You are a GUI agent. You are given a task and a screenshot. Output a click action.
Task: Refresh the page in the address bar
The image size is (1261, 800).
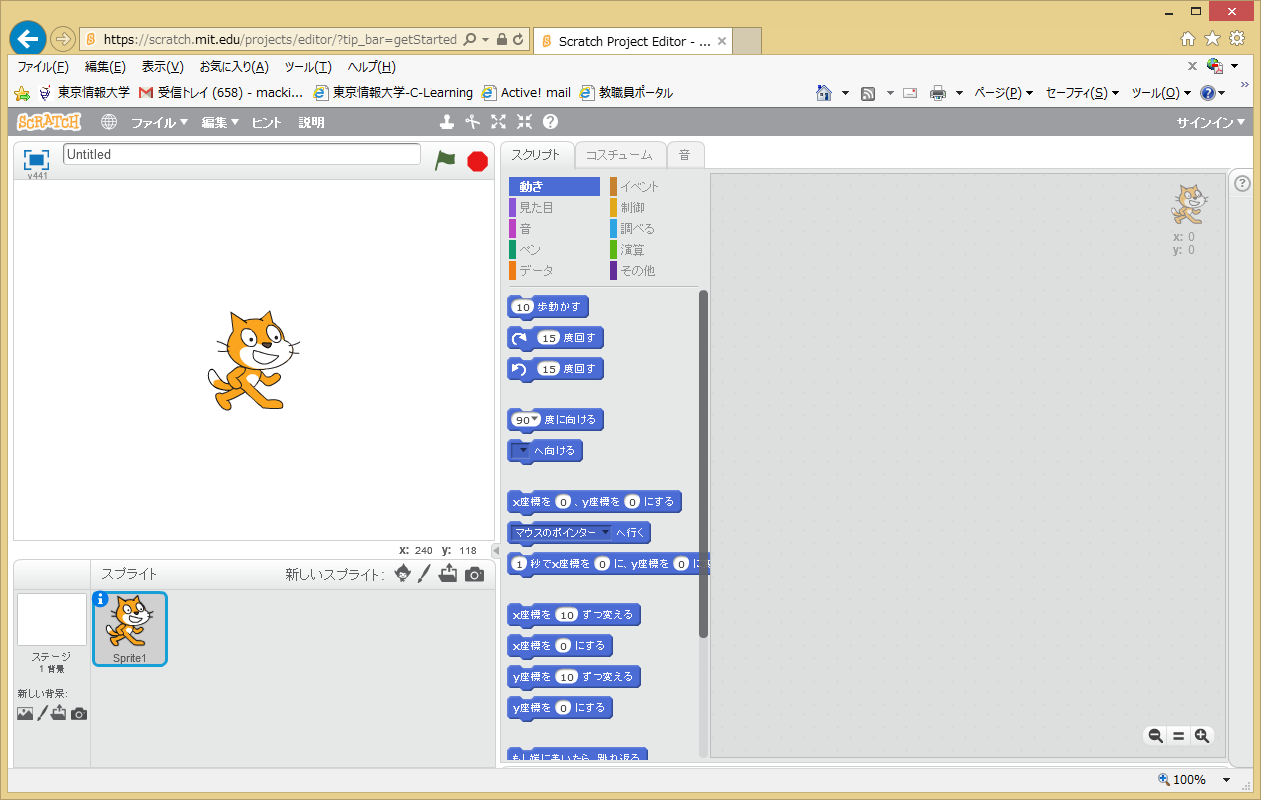tap(518, 40)
